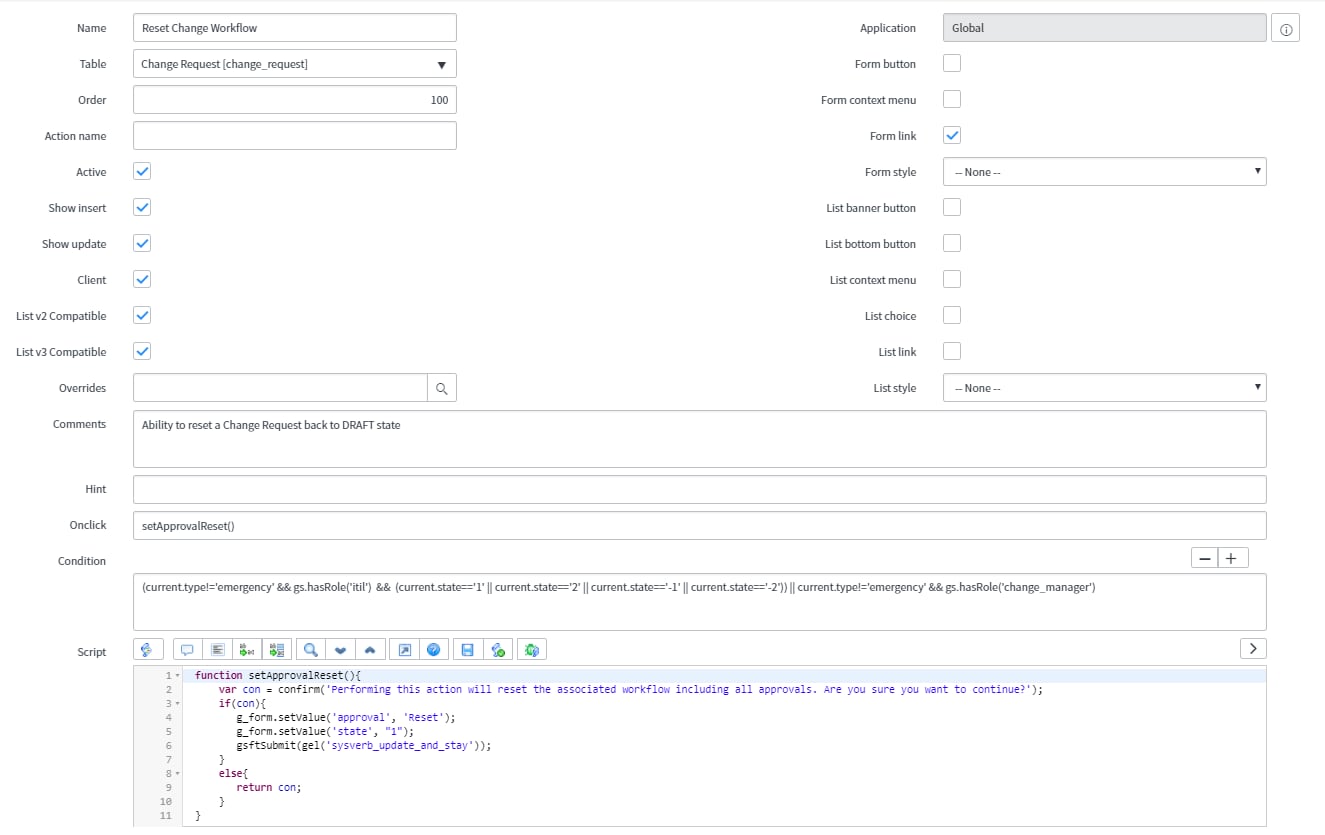The image size is (1325, 835).
Task: Uncheck the Client checkbox
Action: tap(142, 280)
